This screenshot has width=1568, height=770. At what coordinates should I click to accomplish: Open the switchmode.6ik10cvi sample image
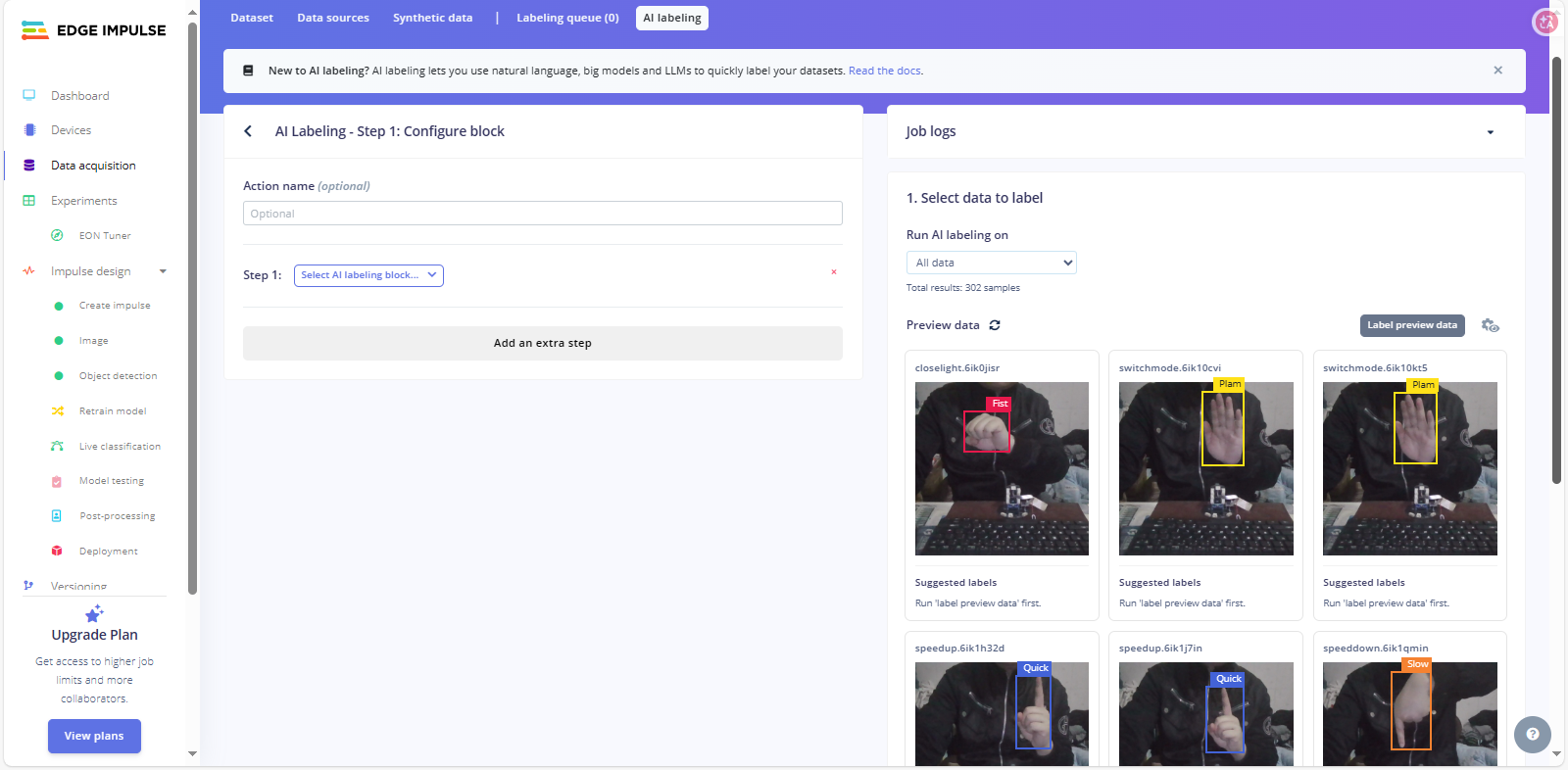[1206, 468]
